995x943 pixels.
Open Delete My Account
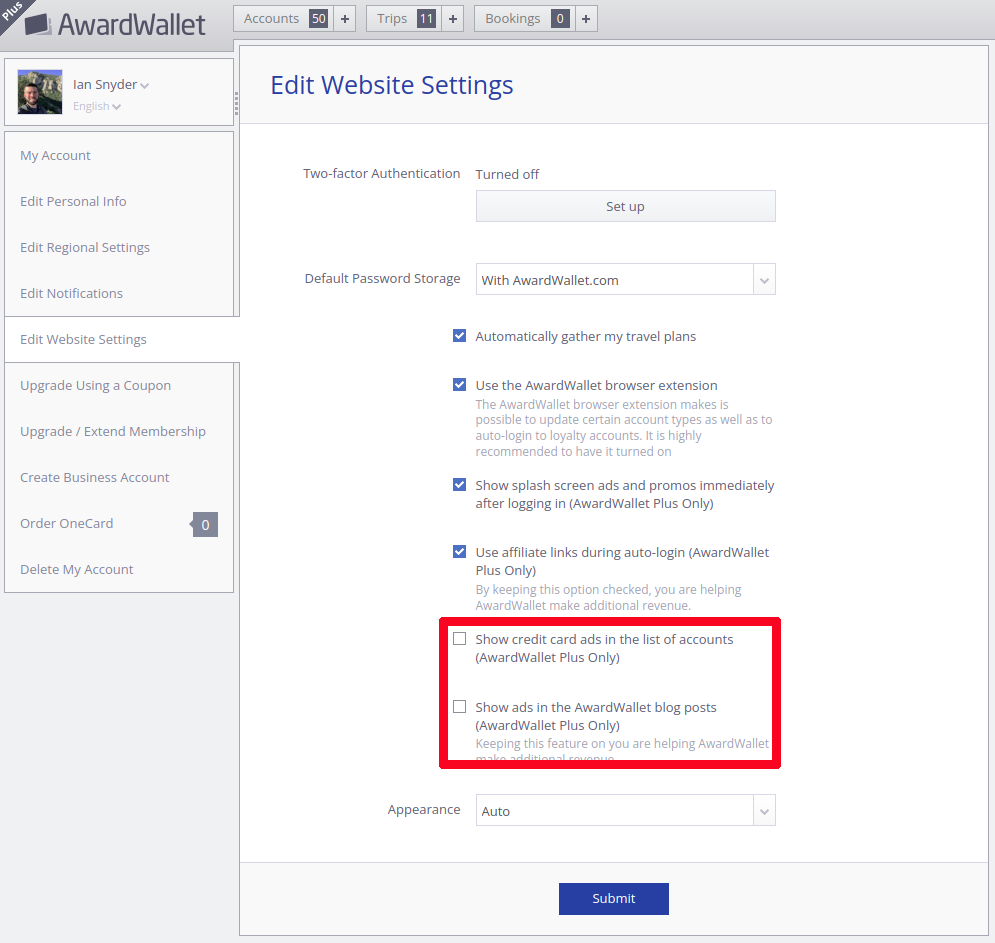coord(77,569)
